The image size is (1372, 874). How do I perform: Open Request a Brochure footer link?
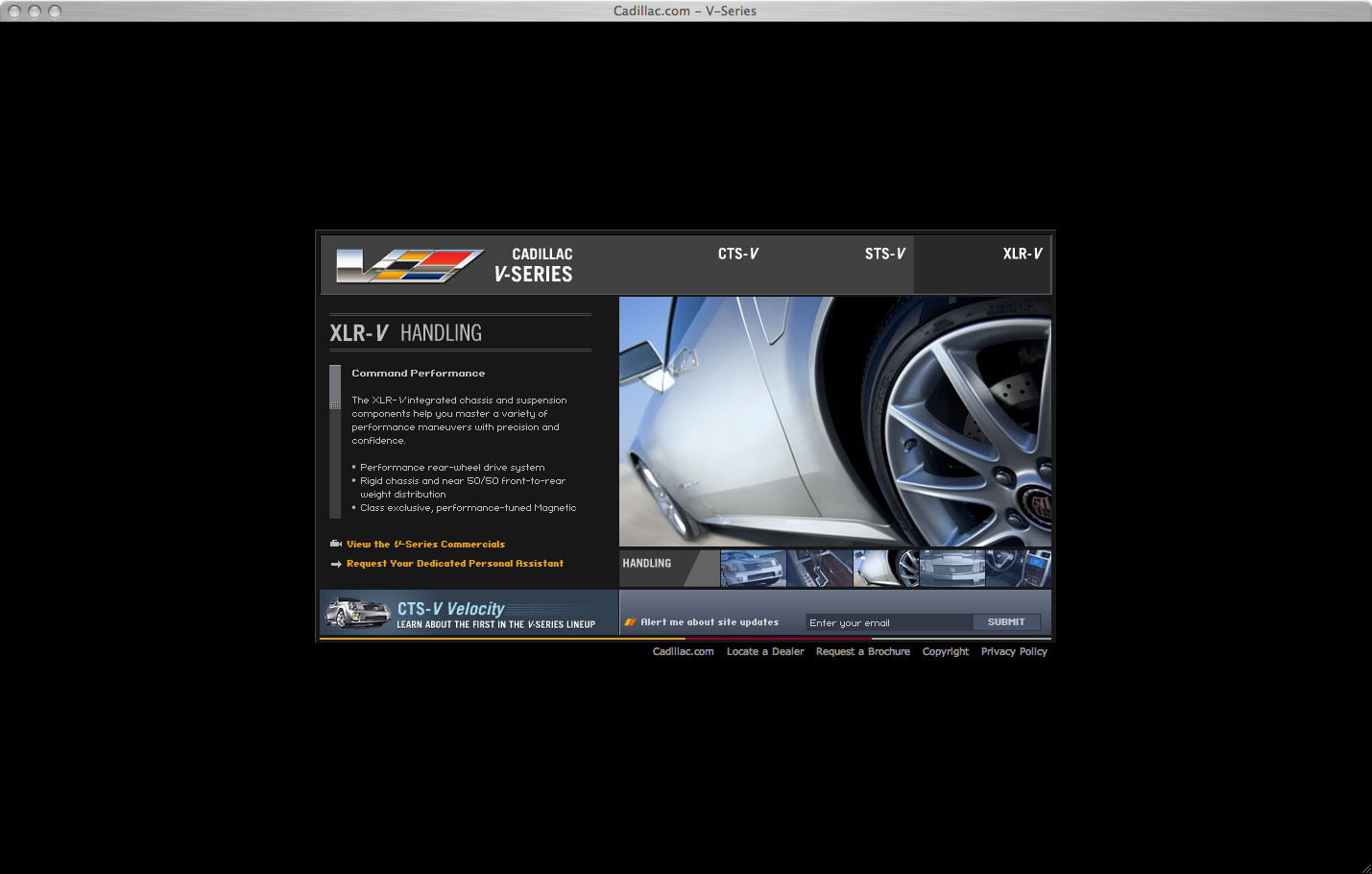click(863, 651)
